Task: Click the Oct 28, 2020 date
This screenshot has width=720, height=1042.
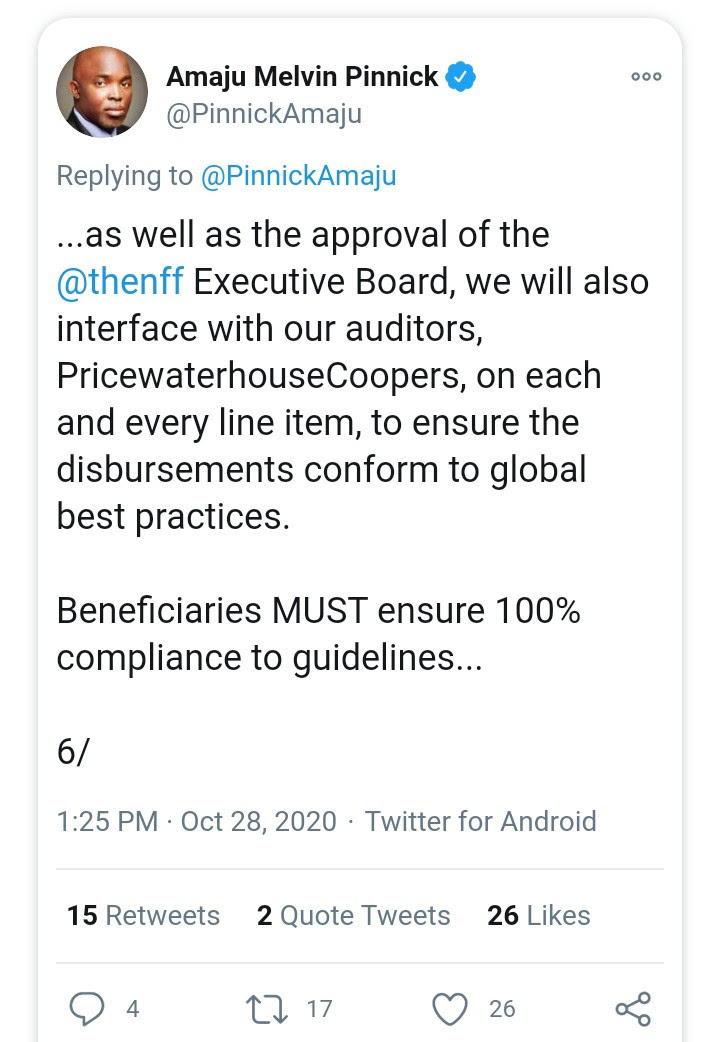Action: point(258,822)
